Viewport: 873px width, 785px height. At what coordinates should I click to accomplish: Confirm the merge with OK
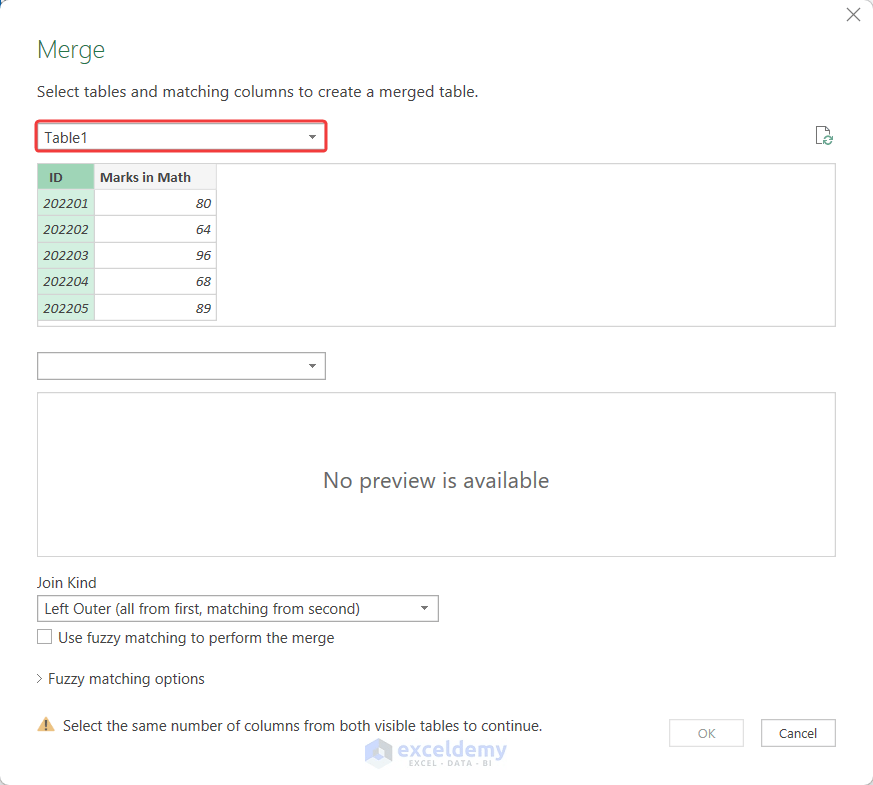coord(706,733)
